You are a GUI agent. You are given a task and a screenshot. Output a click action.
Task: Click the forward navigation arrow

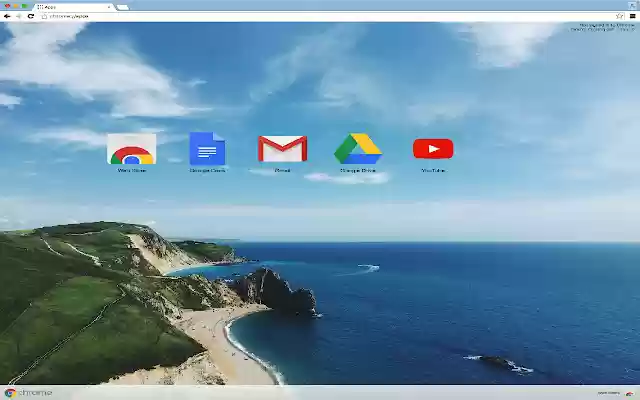(19, 16)
